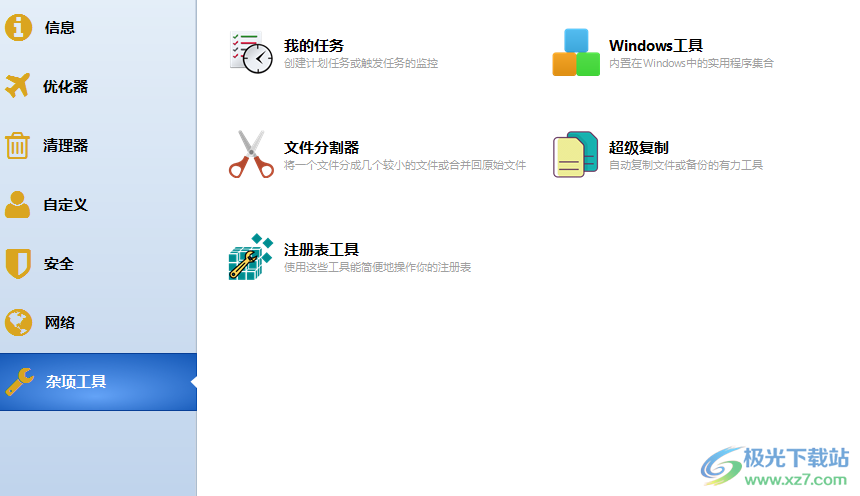This screenshot has width=860, height=496.
Task: Click description 将一个文件分成几个较小的文件或合并回原始文件
Action: pos(405,165)
